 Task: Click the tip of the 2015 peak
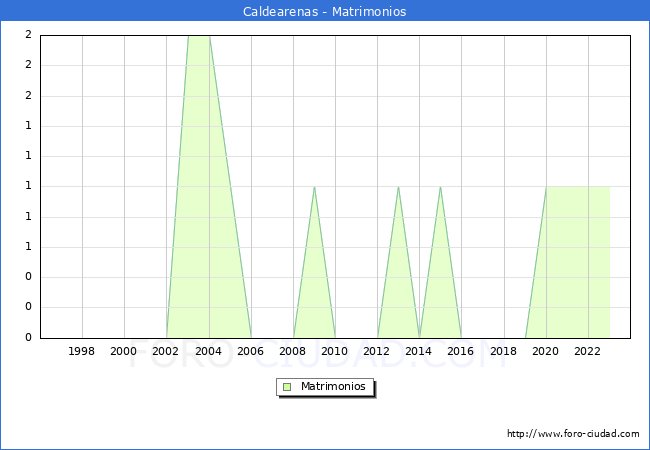(440, 187)
